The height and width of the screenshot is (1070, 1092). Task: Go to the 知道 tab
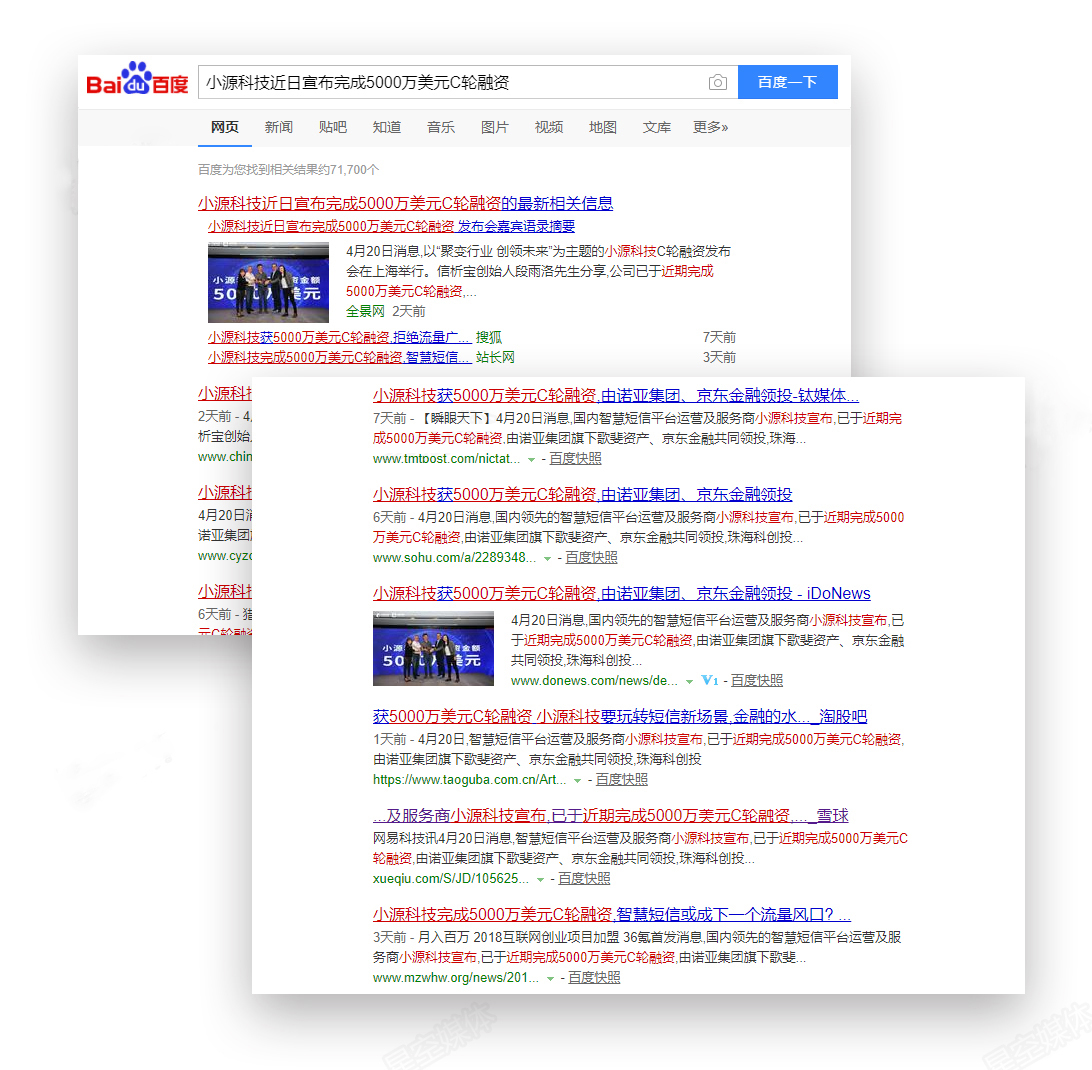point(387,127)
